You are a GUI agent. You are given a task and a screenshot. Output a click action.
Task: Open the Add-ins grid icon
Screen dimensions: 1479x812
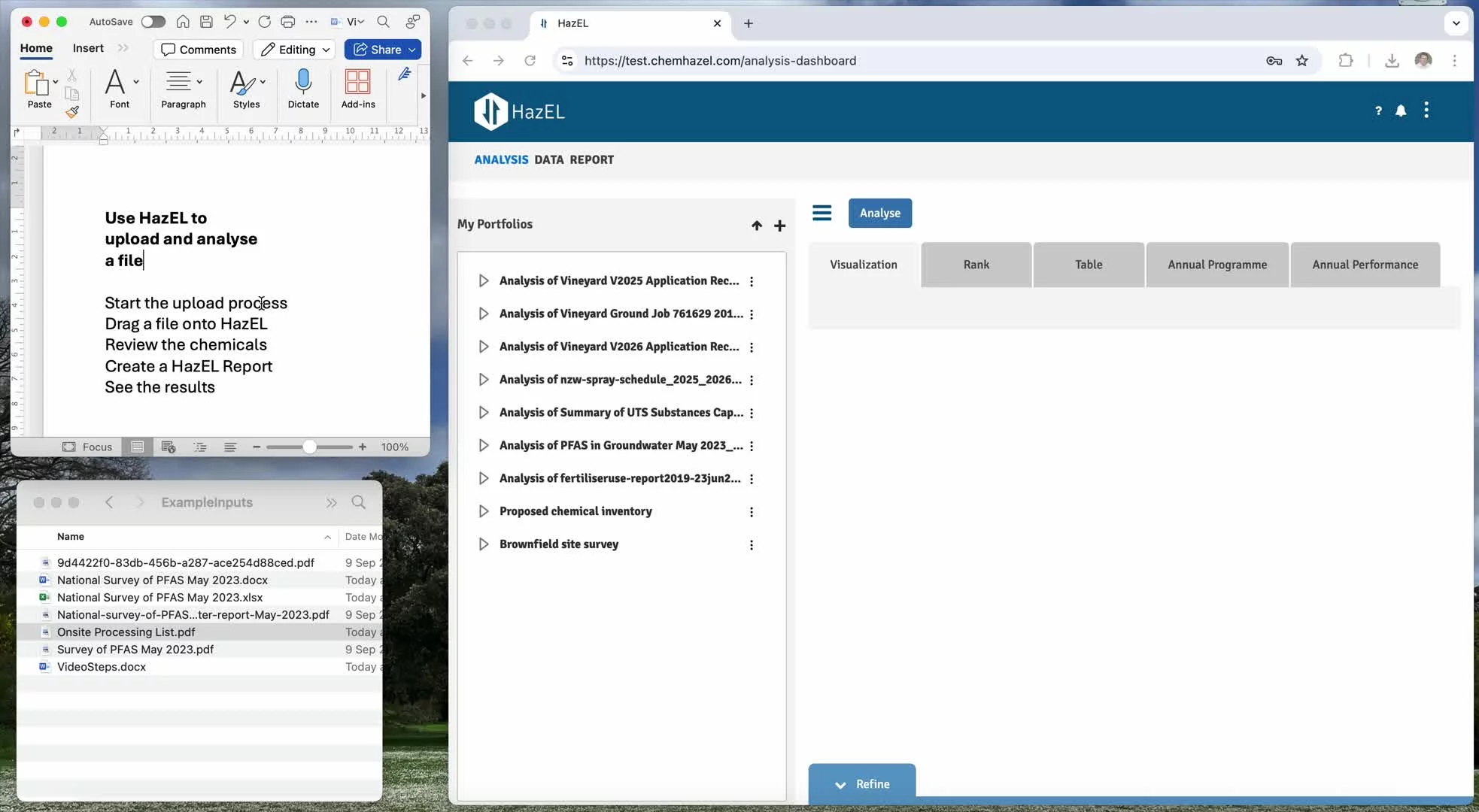click(358, 82)
